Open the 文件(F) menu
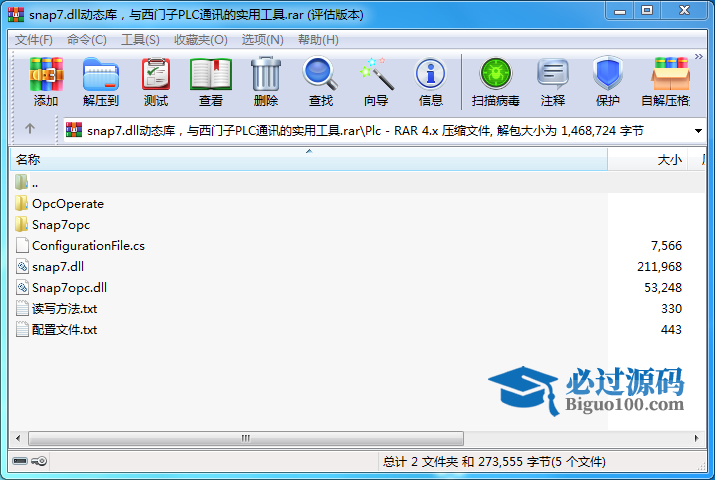Image resolution: width=715 pixels, height=480 pixels. [x=34, y=40]
